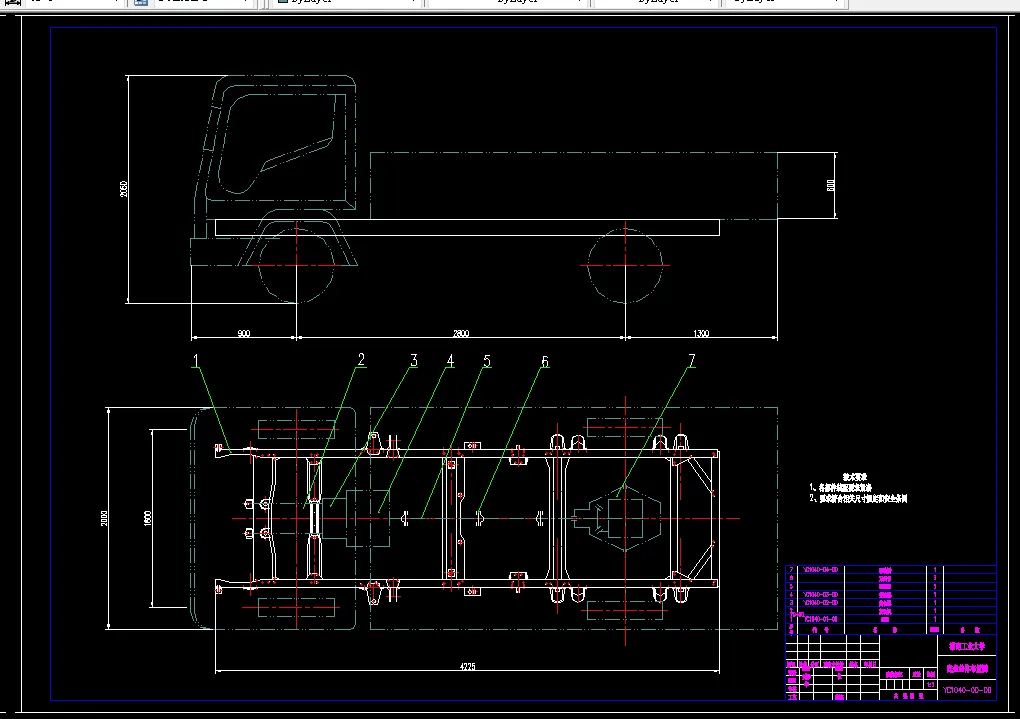Pick the 1300 rear overhang dimension
The width and height of the screenshot is (1020, 719).
tap(701, 333)
